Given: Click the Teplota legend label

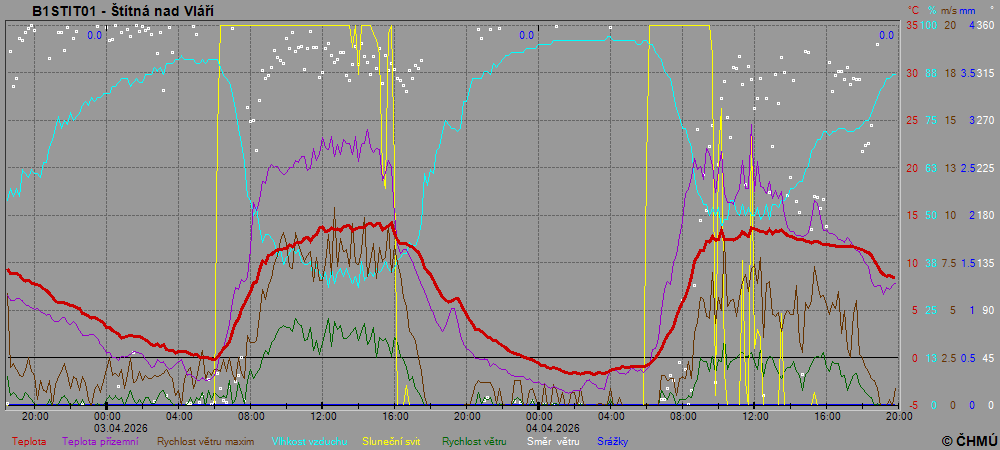Looking at the screenshot, I should click(x=27, y=440).
